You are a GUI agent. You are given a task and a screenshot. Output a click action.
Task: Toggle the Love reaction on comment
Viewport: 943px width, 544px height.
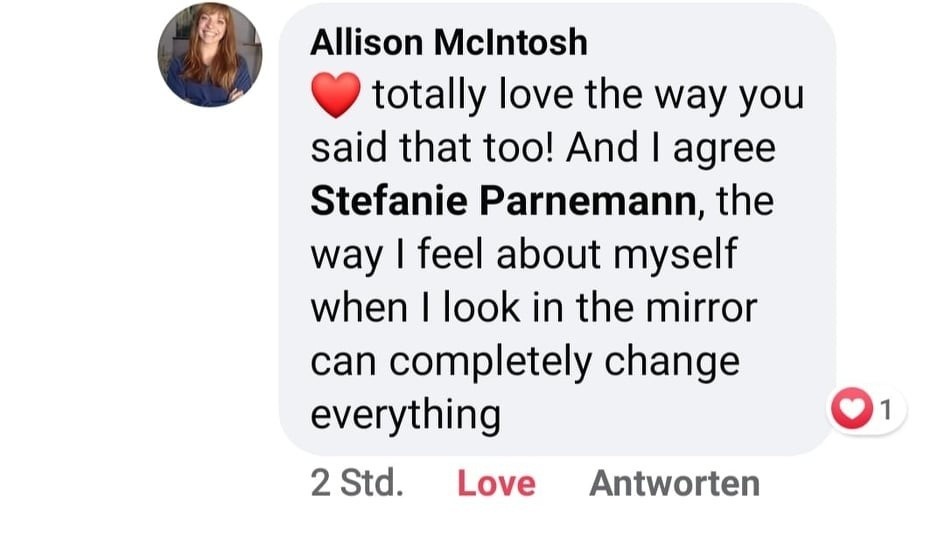496,484
